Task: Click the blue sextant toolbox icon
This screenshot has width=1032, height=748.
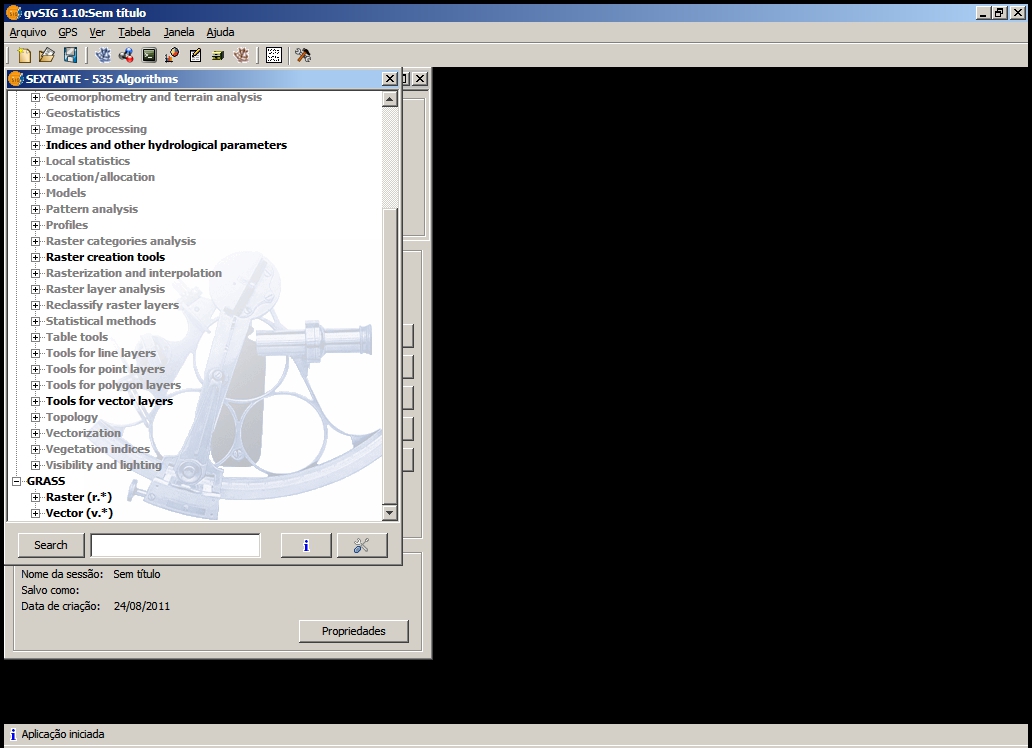Action: pos(103,55)
